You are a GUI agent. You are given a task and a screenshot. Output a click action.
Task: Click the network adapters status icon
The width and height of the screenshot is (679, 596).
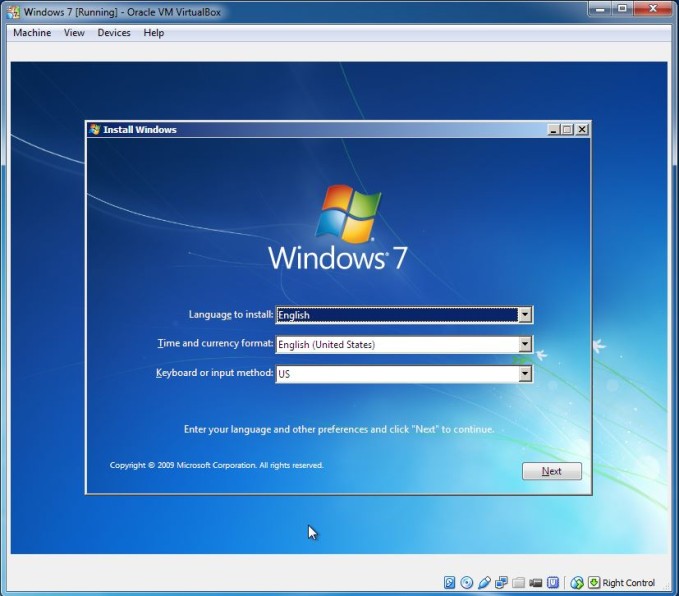(501, 583)
